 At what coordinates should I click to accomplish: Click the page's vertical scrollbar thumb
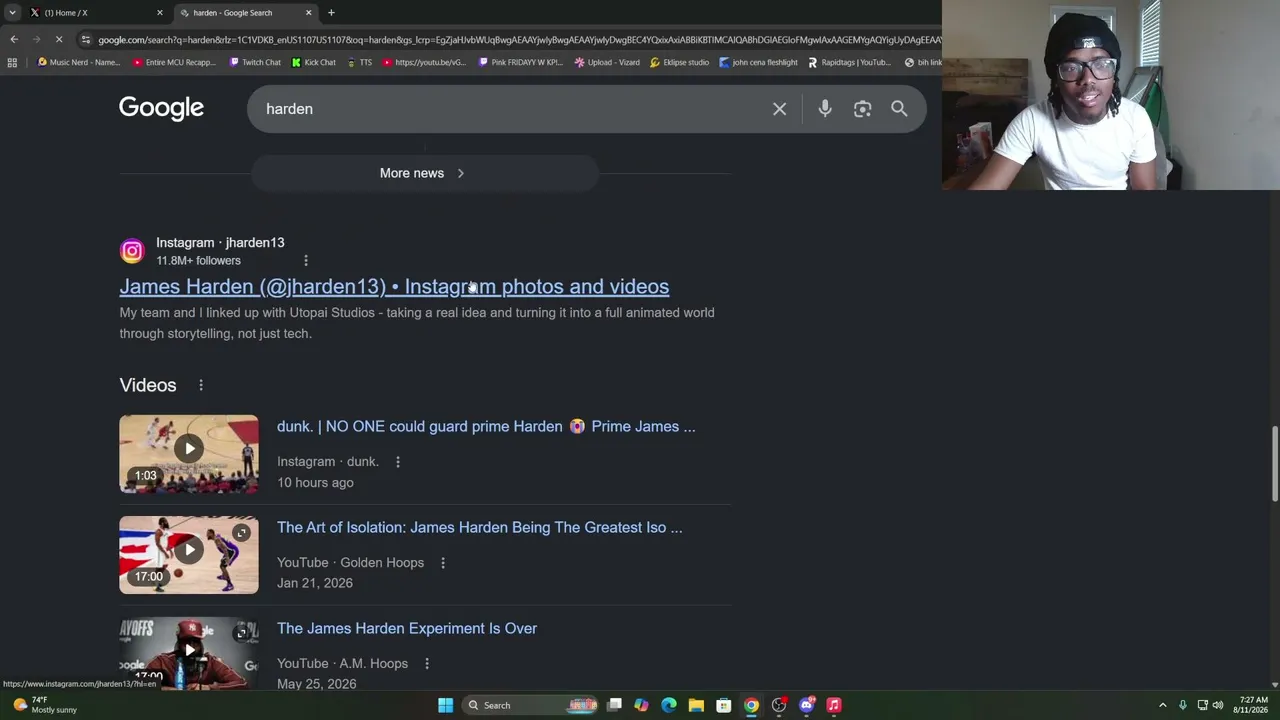pyautogui.click(x=1274, y=464)
